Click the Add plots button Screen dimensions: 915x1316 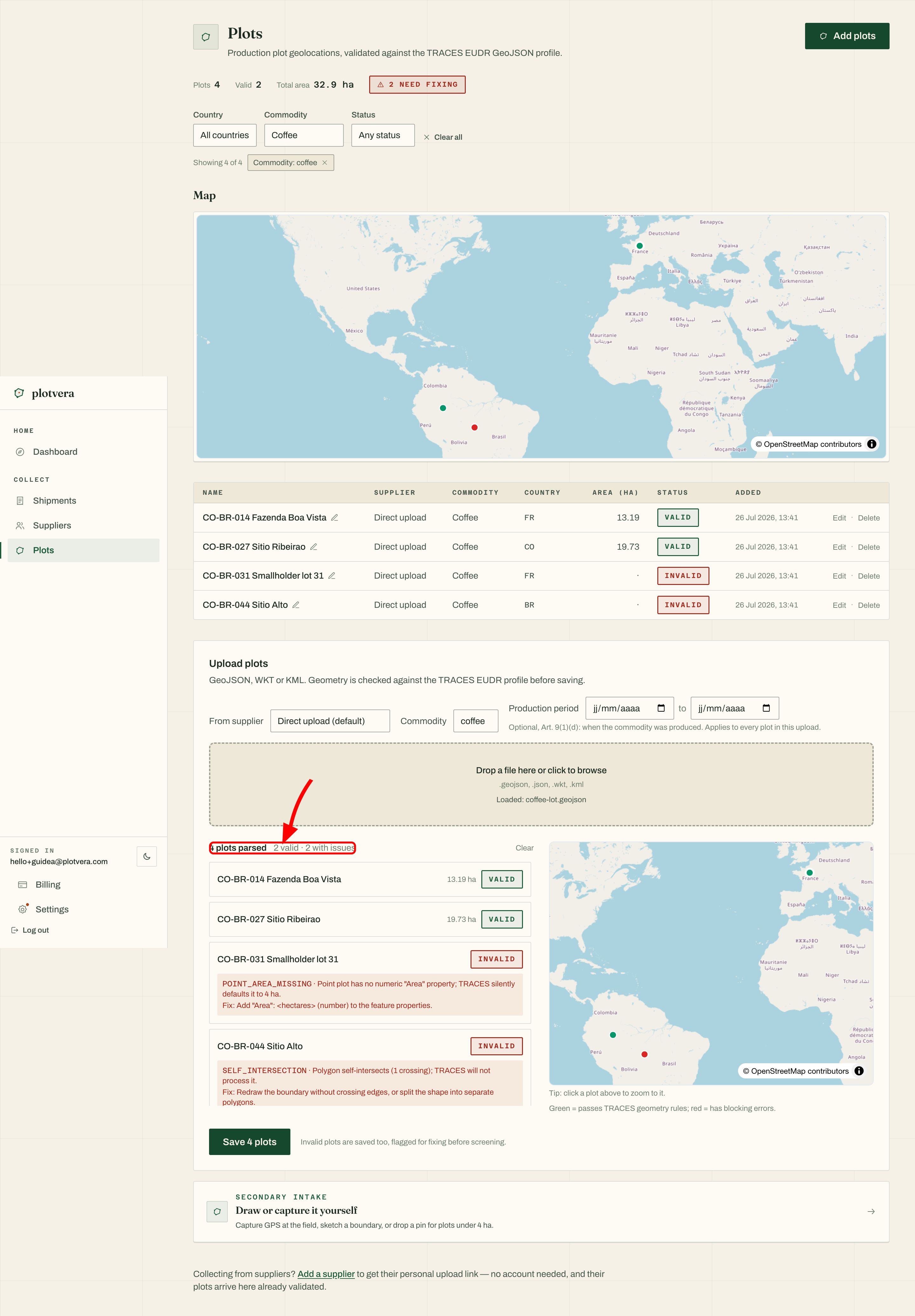[847, 36]
